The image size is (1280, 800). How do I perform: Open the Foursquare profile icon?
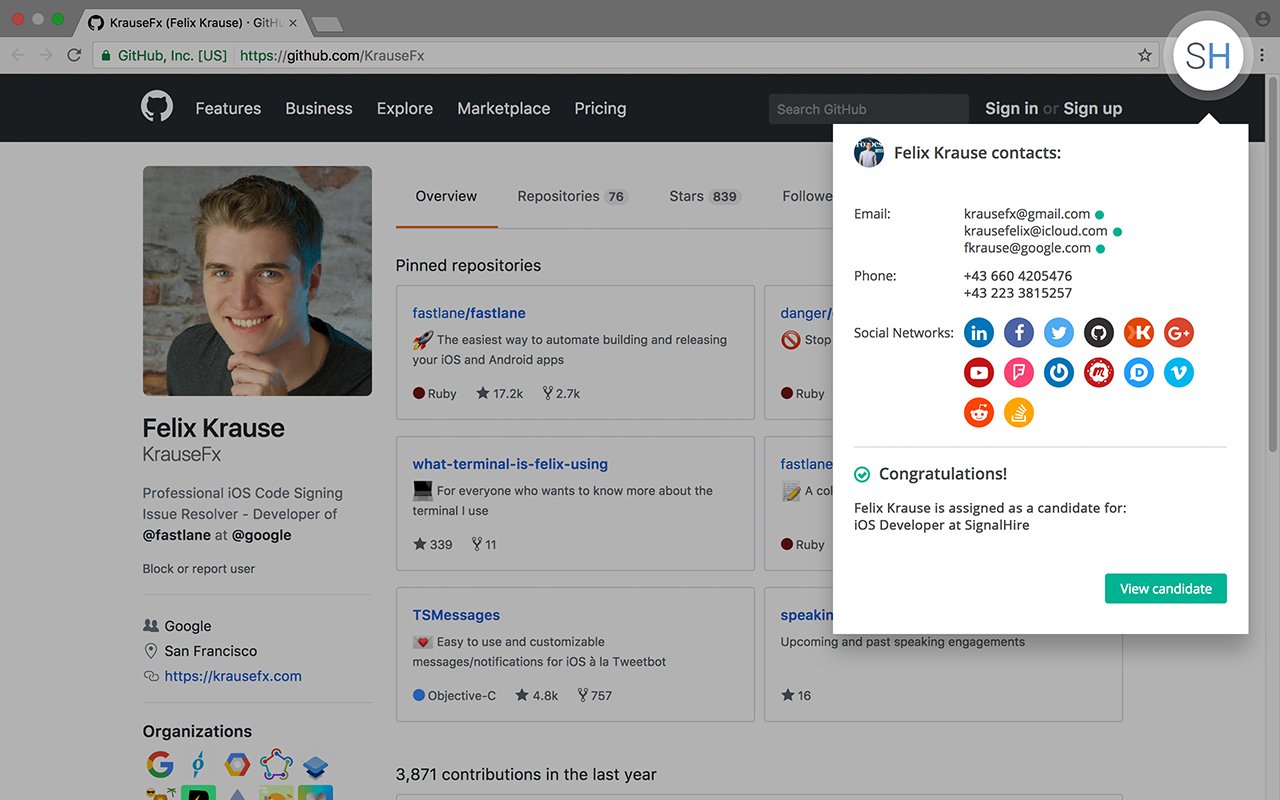point(1019,373)
